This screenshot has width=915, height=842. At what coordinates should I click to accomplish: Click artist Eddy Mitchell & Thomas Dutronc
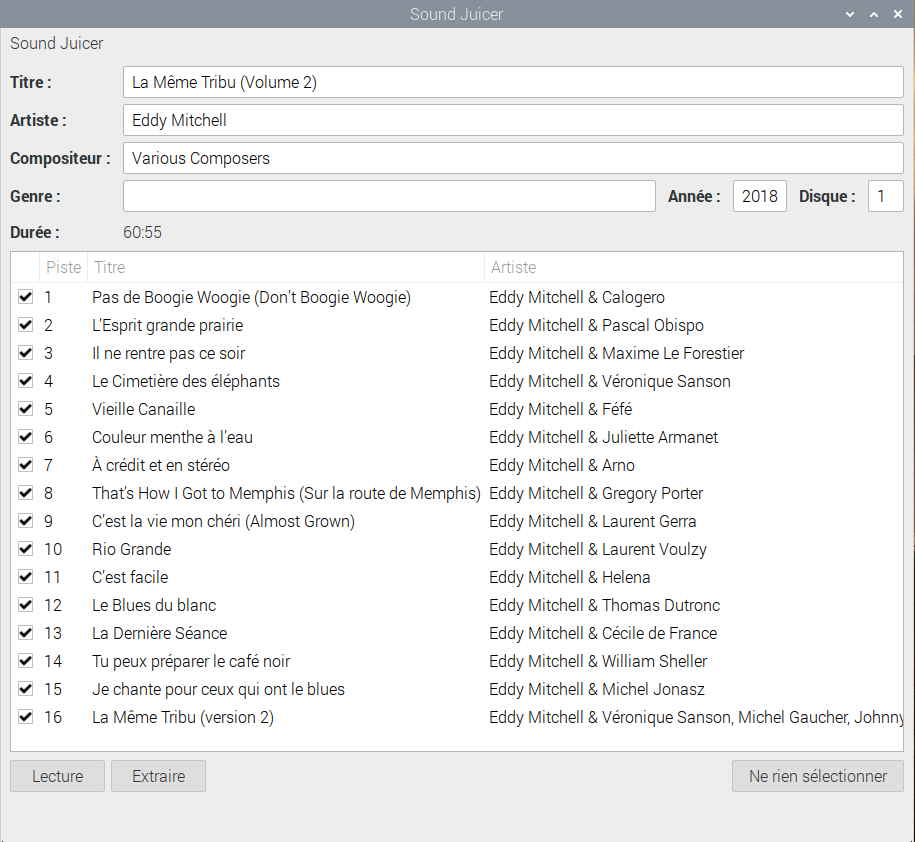[x=605, y=605]
